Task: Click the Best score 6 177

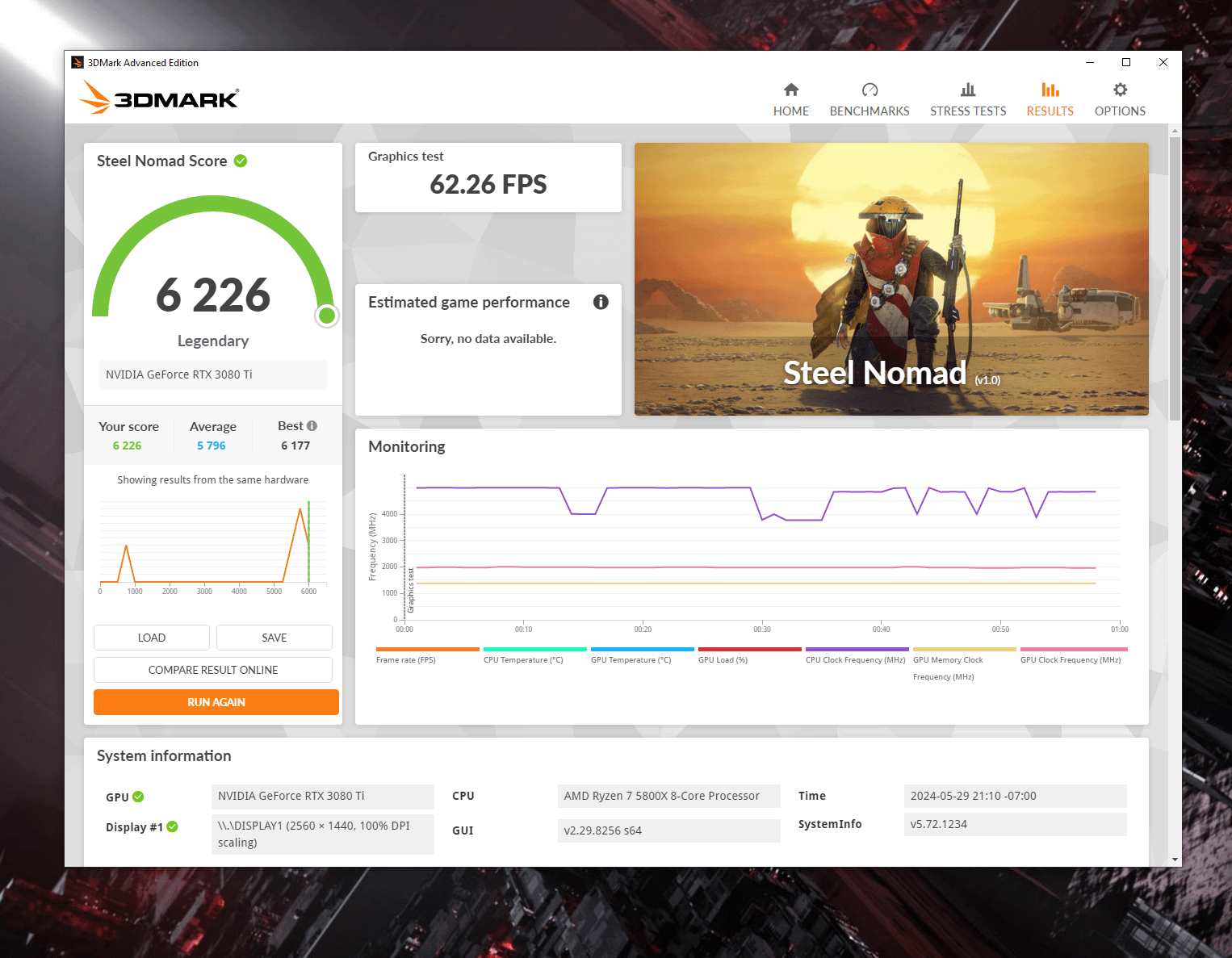Action: (295, 446)
